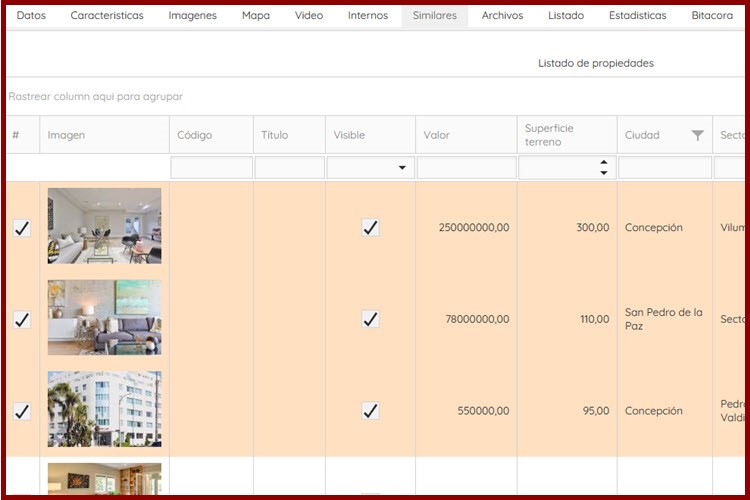The height and width of the screenshot is (500, 750).
Task: Open the Visible filter dropdown
Action: (x=402, y=168)
